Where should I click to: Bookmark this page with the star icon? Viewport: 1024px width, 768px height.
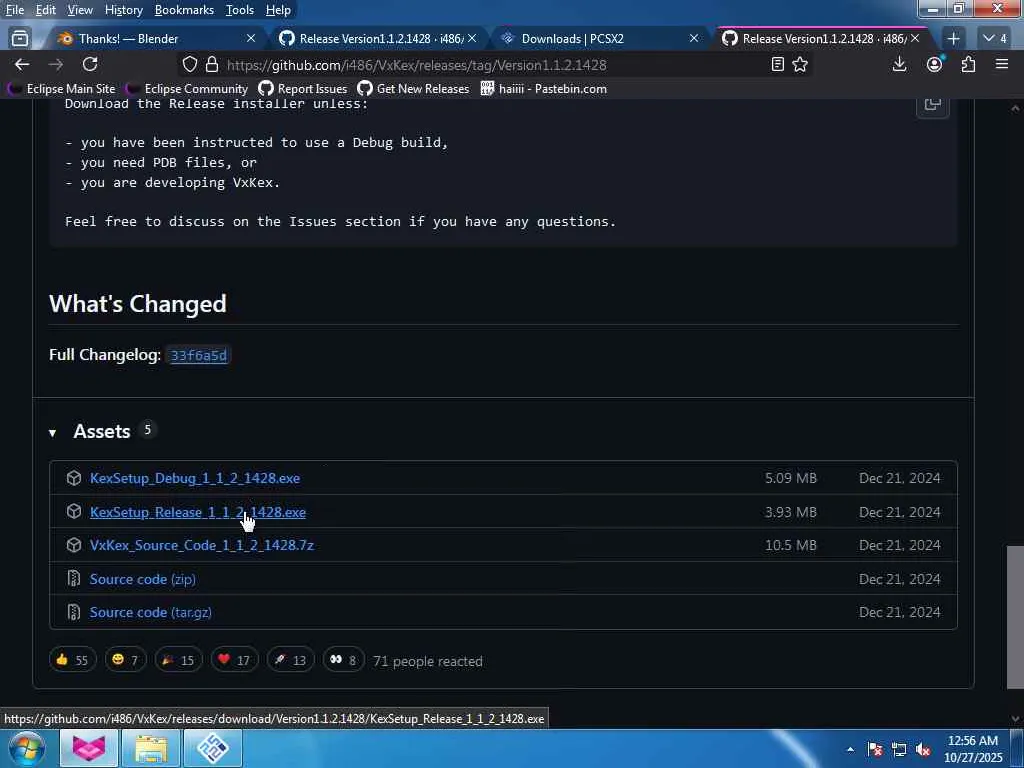pos(800,64)
